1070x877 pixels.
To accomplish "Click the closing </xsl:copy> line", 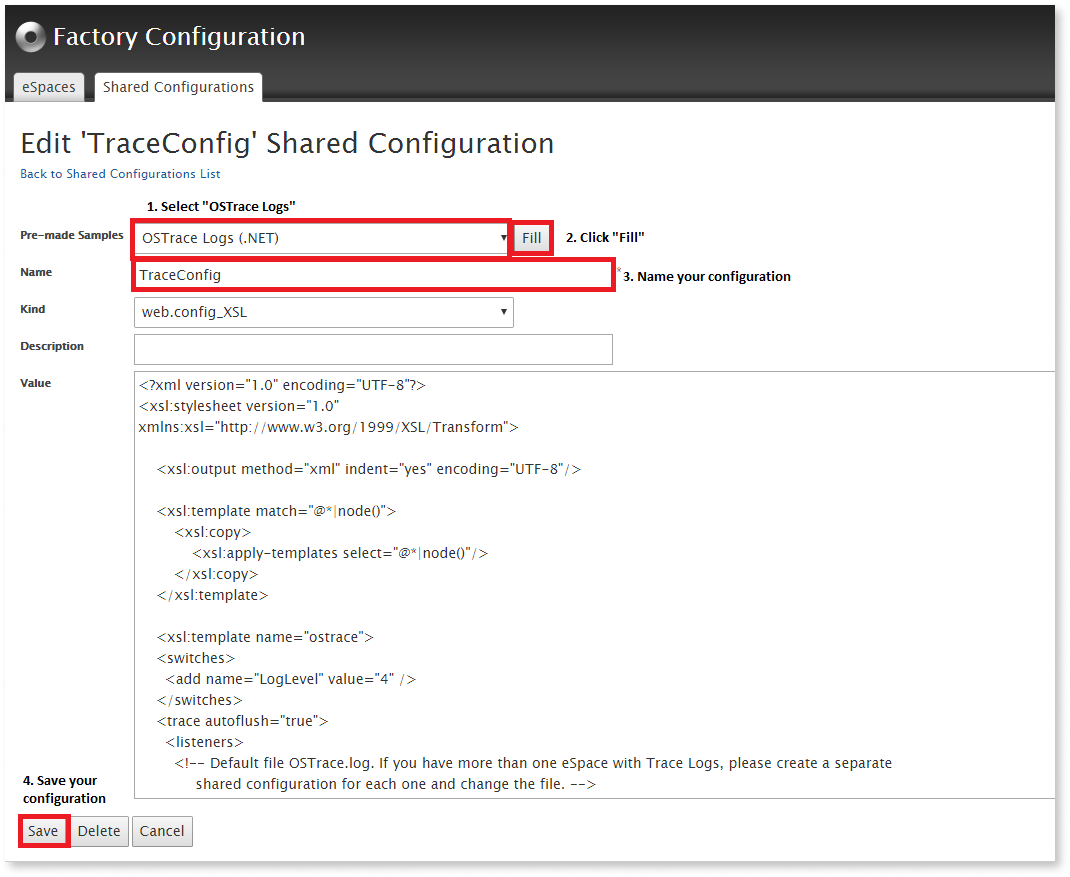I will tap(216, 574).
